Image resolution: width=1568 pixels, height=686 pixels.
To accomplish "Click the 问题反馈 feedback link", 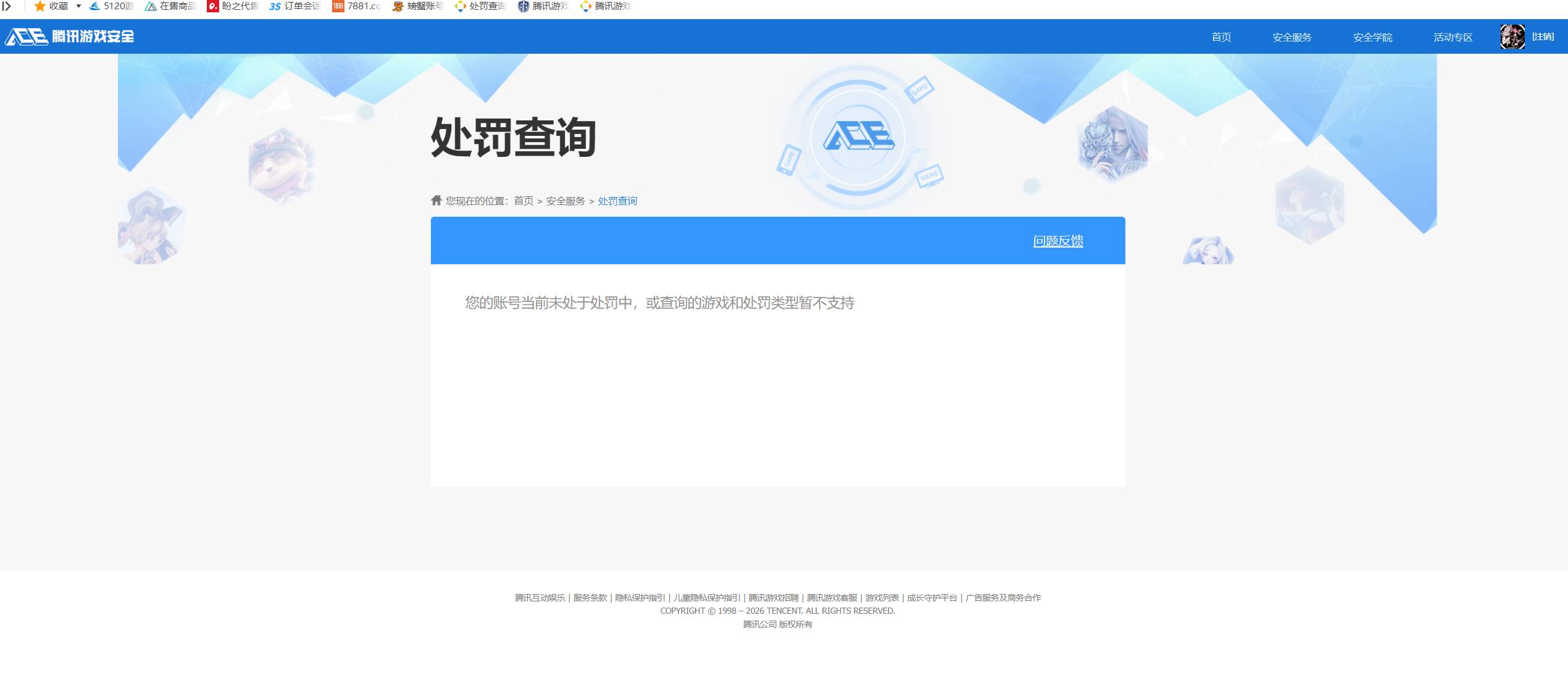I will pos(1058,241).
